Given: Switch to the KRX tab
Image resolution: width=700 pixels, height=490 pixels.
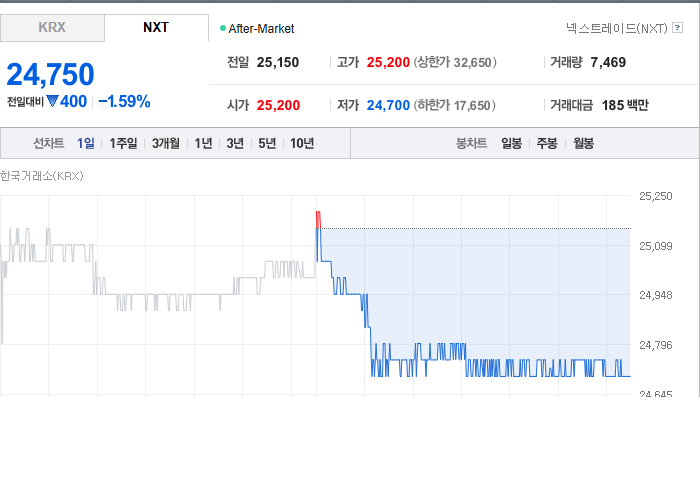Looking at the screenshot, I should pyautogui.click(x=52, y=28).
